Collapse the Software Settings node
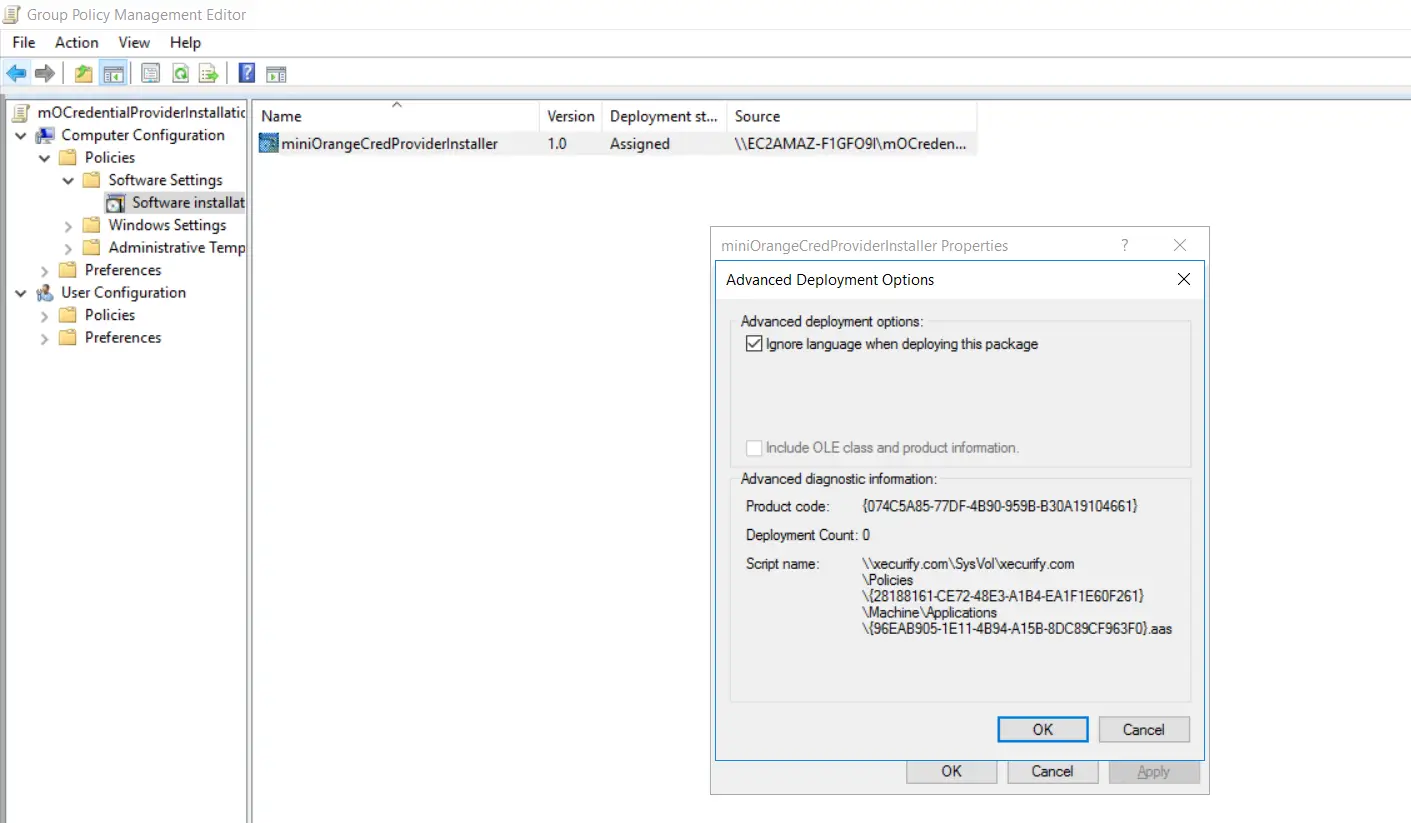 click(69, 180)
